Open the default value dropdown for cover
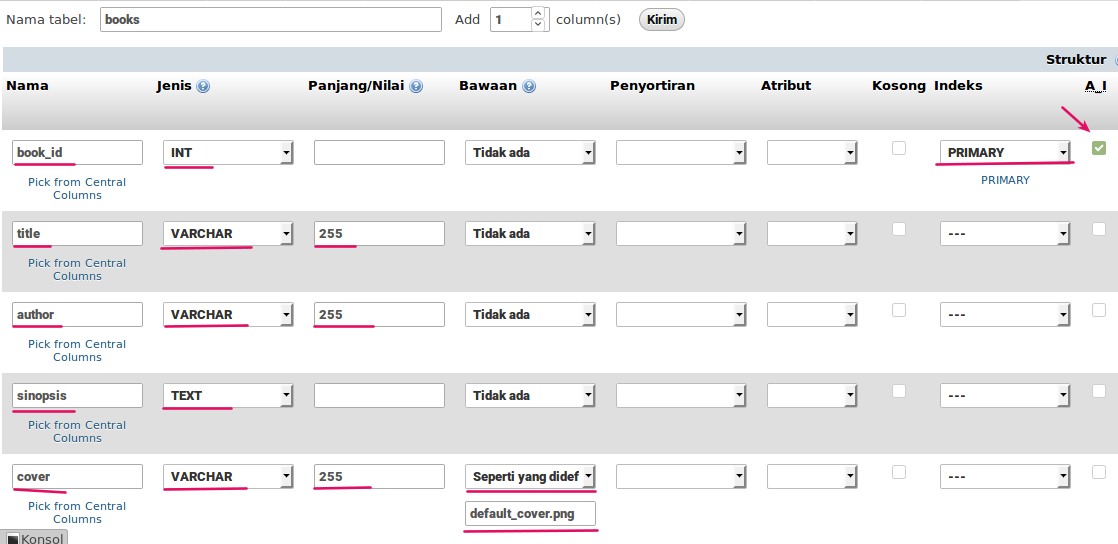 531,477
